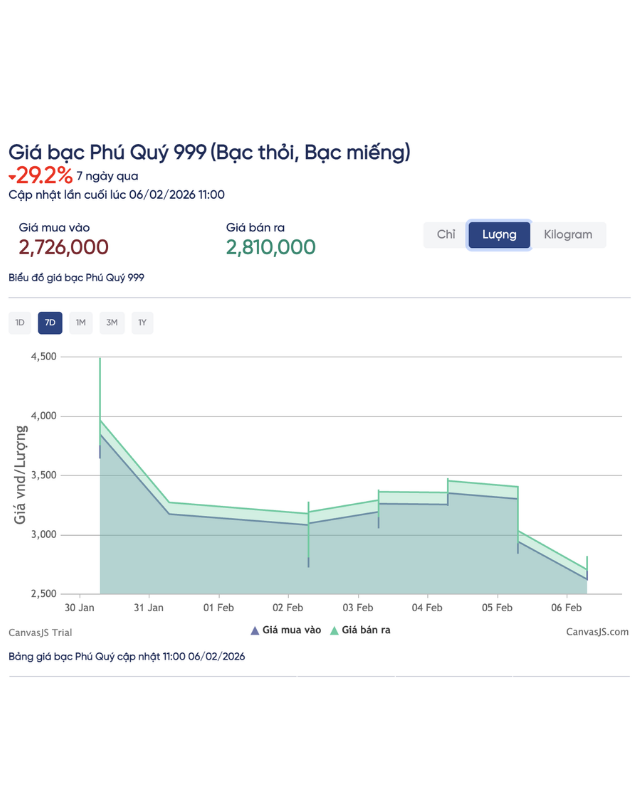Viewport: 640px width, 800px height.
Task: Click the CanvasJS Trial label
Action: click(40, 632)
